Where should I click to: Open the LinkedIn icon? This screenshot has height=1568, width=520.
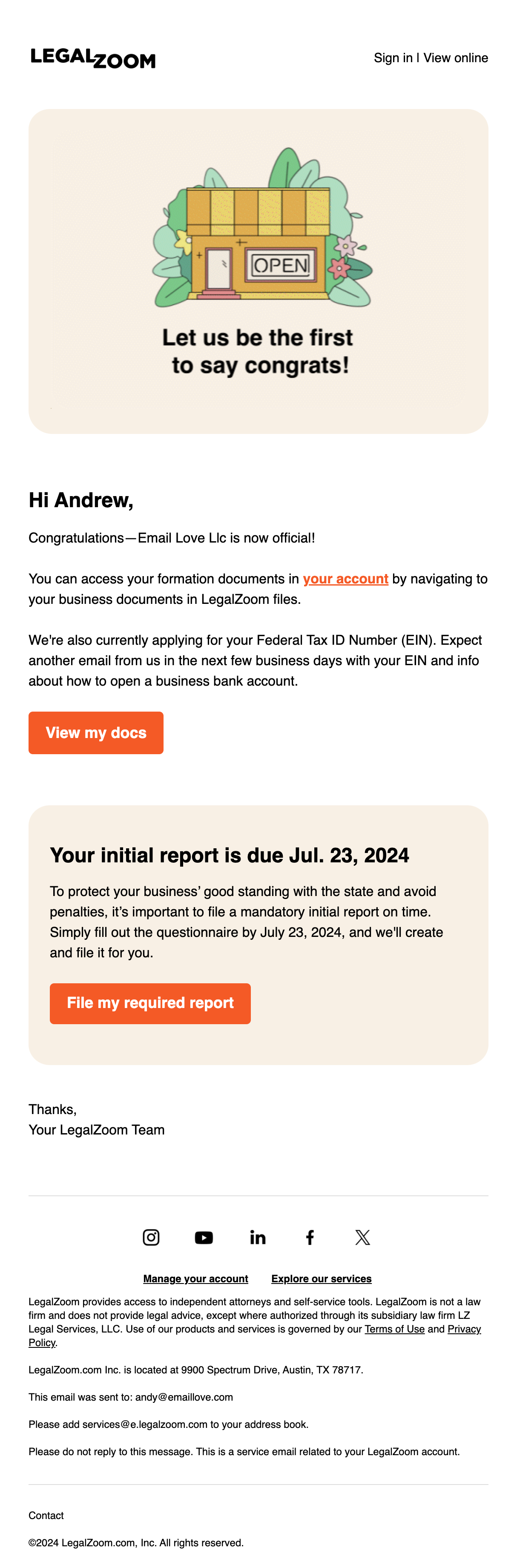click(258, 1238)
